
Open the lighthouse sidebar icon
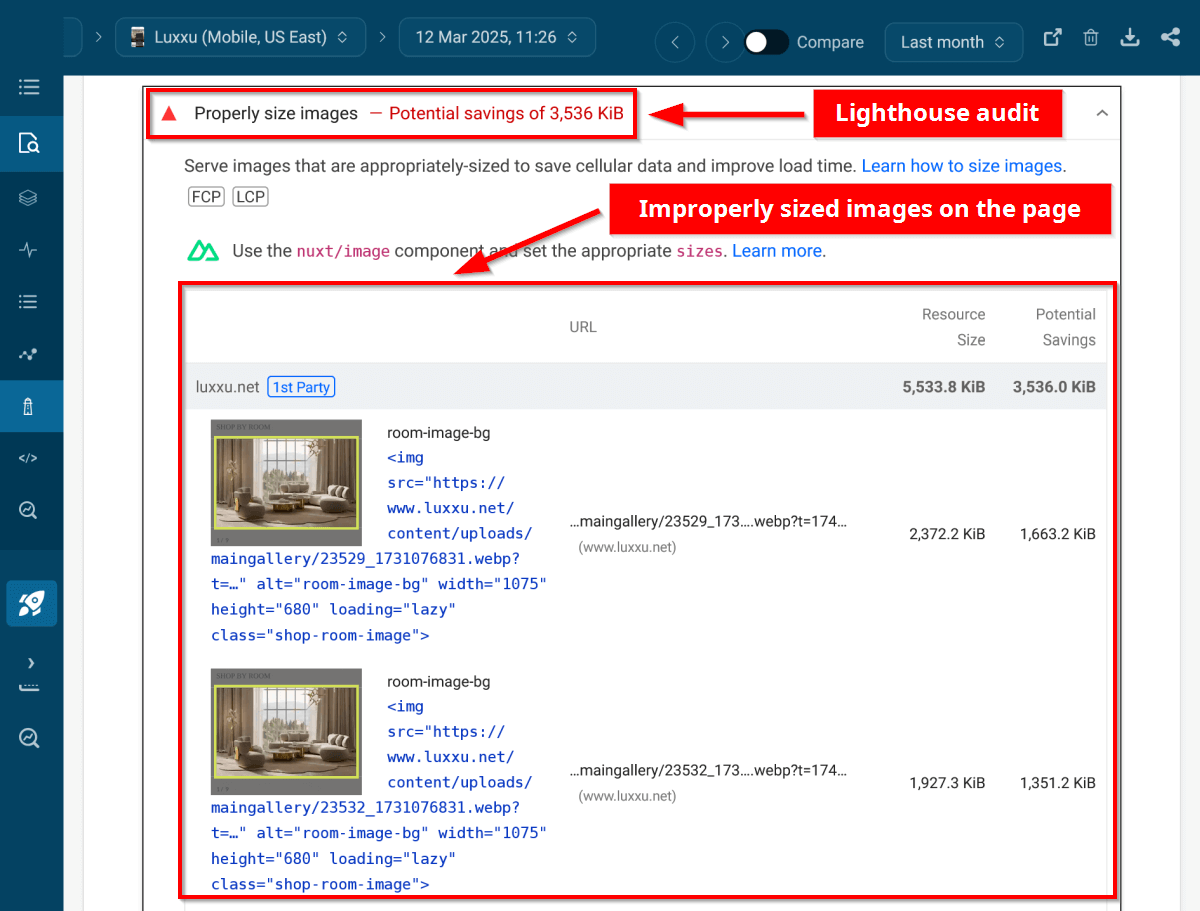tap(29, 406)
